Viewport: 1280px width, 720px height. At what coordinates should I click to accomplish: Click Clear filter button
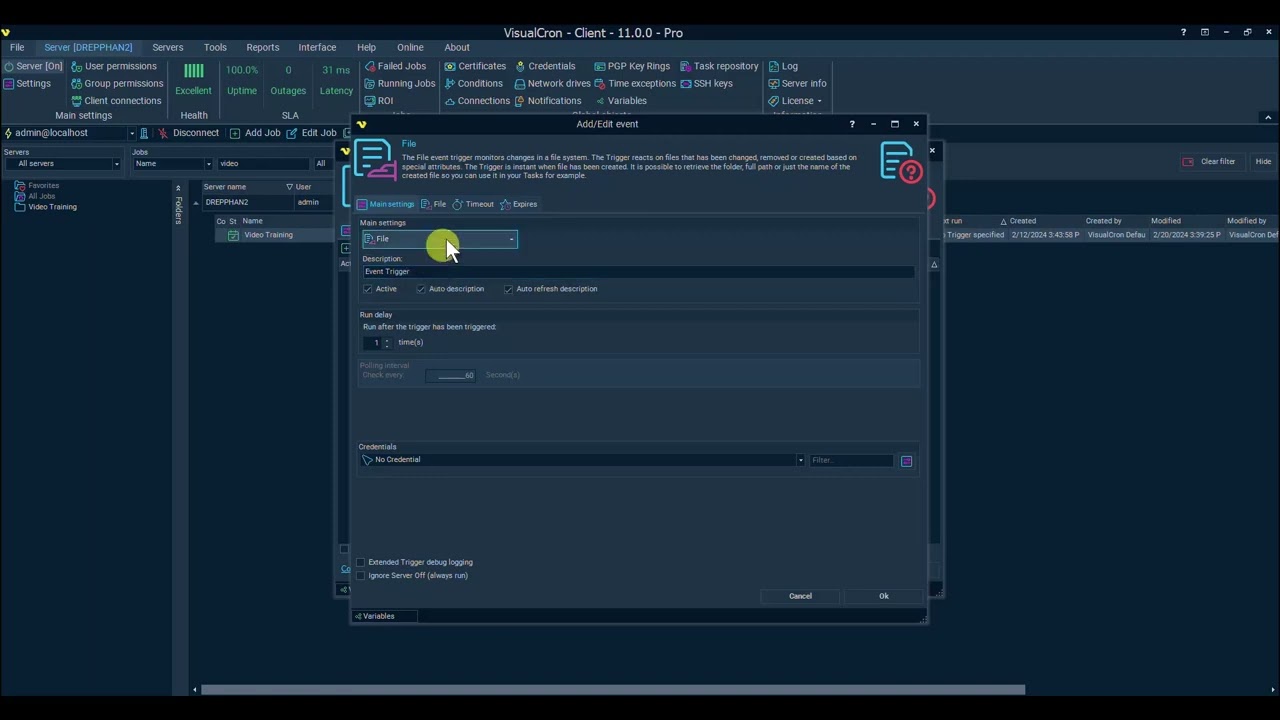click(1211, 162)
